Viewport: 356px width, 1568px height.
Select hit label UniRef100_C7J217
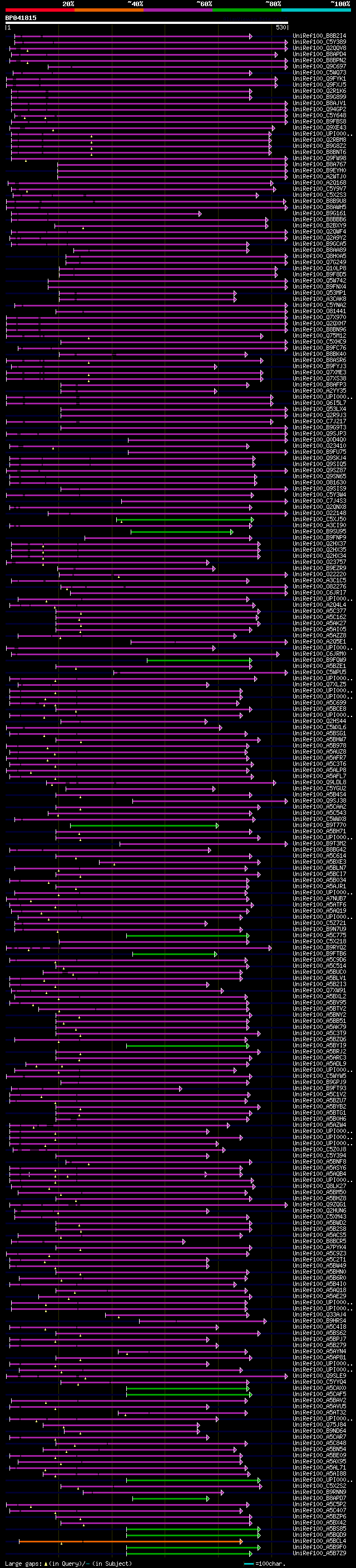coord(319,421)
